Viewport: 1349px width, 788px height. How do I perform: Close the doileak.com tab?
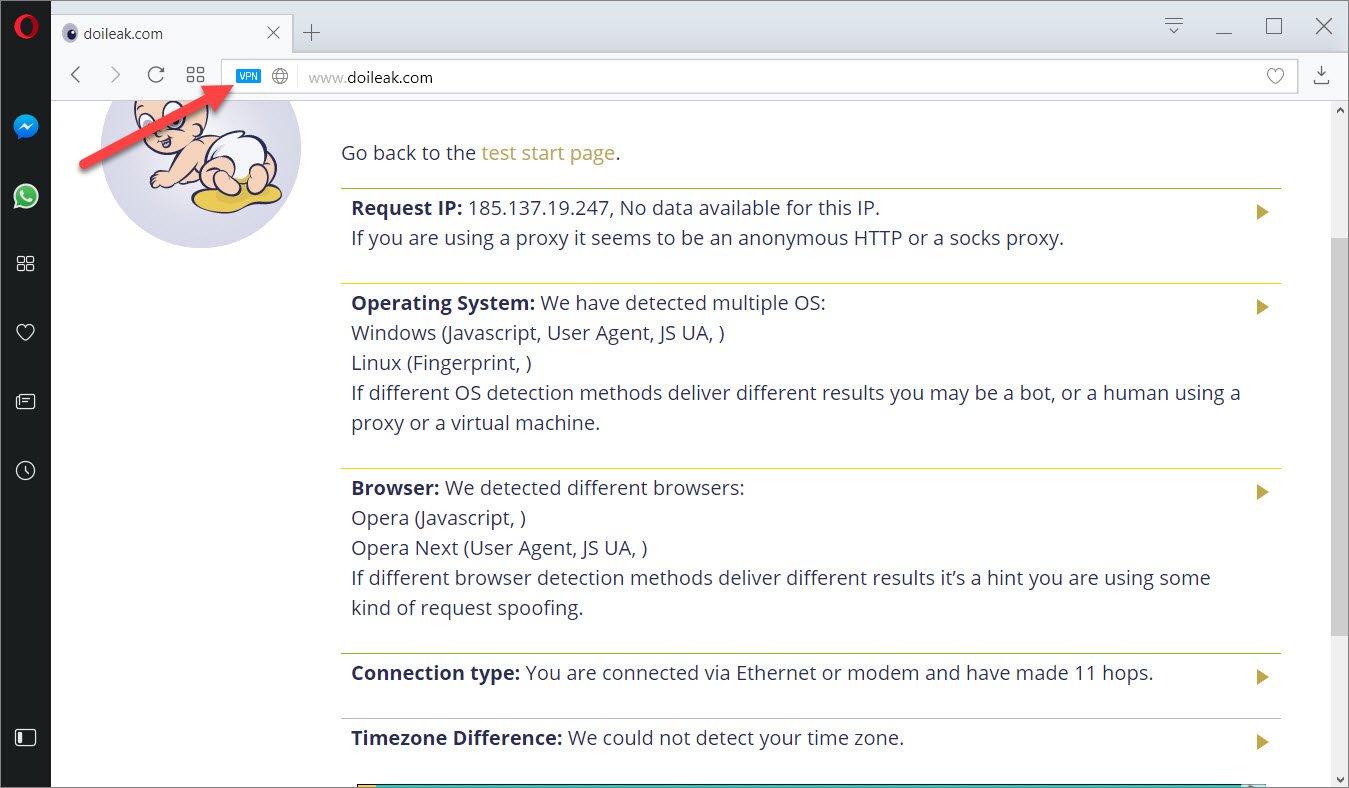point(273,33)
